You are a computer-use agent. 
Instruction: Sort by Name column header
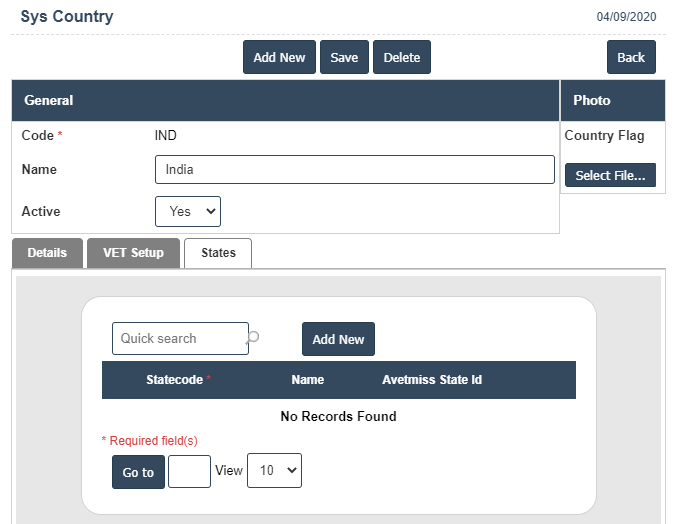(307, 380)
